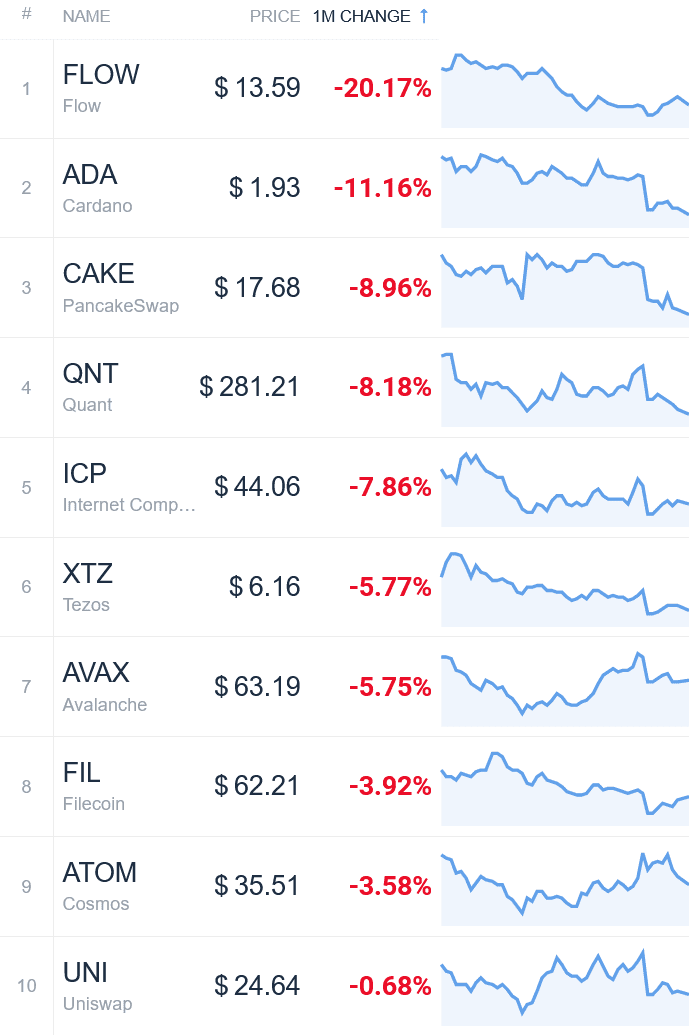Click the ATOM $ 35.51 price

[257, 886]
